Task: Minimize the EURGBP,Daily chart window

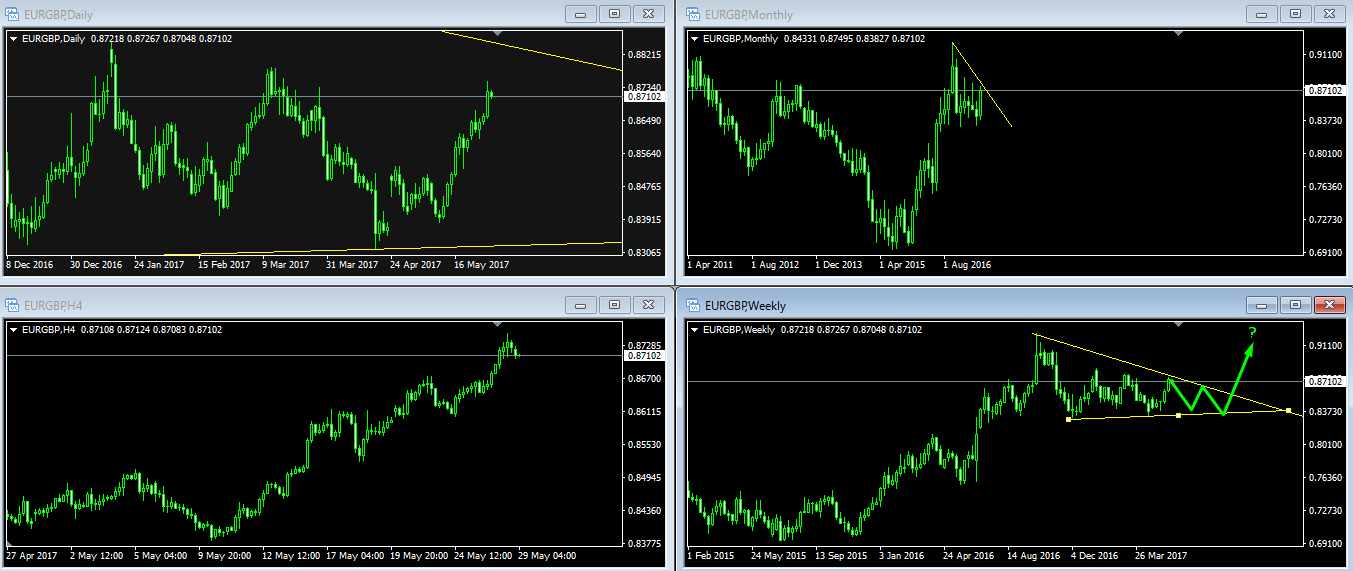Action: coord(579,14)
